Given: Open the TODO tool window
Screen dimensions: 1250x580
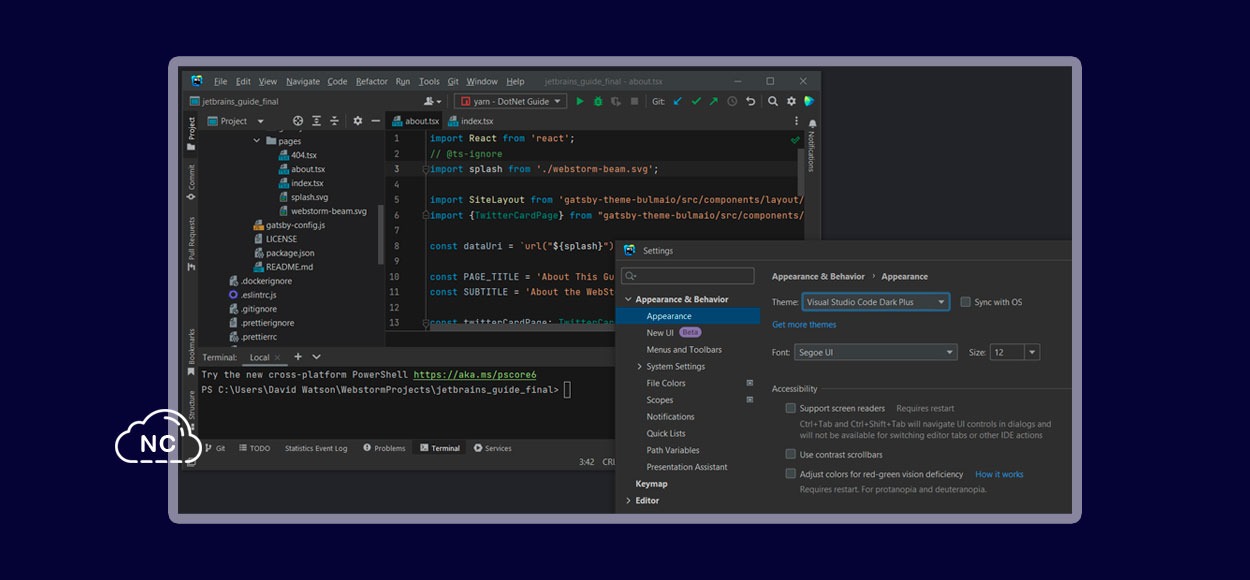Looking at the screenshot, I should tap(254, 448).
